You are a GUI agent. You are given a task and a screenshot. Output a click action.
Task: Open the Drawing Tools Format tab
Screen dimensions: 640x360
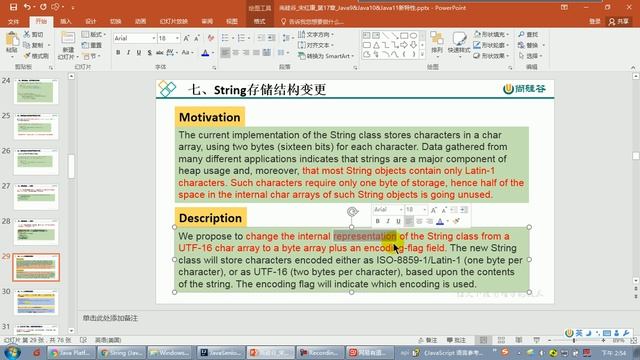(260, 22)
